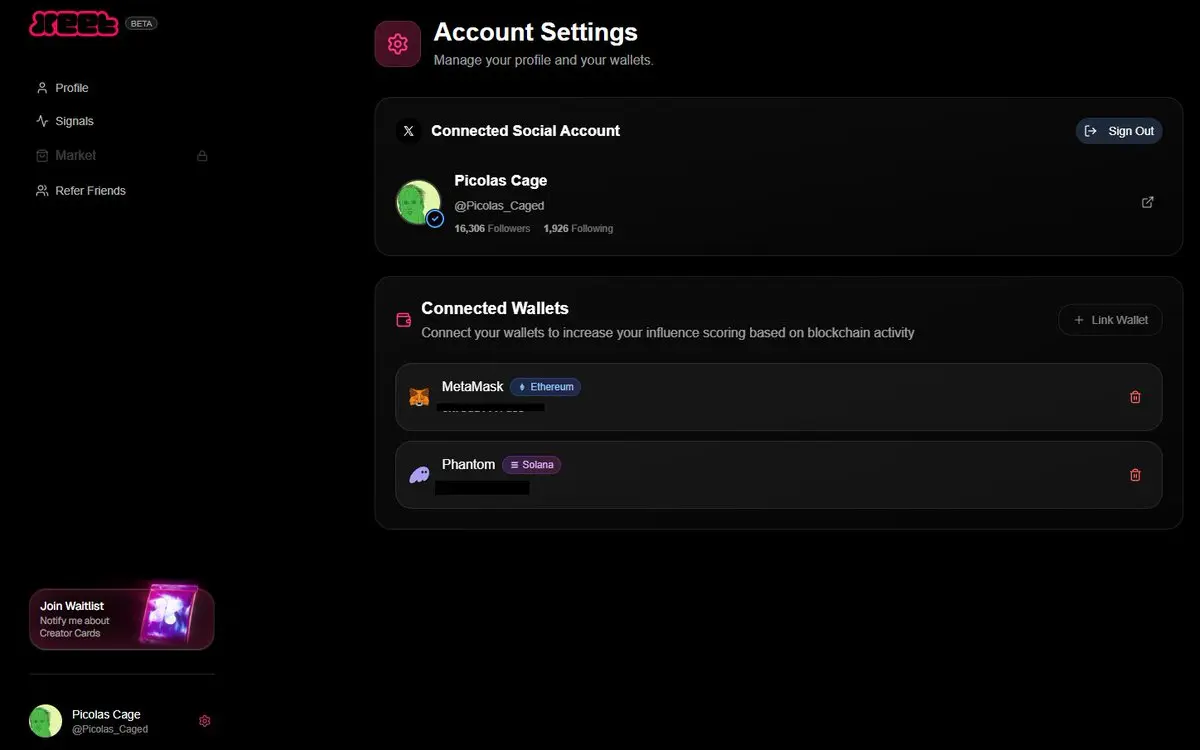Click the MetaMask fox icon
The width and height of the screenshot is (1200, 750).
pos(420,397)
